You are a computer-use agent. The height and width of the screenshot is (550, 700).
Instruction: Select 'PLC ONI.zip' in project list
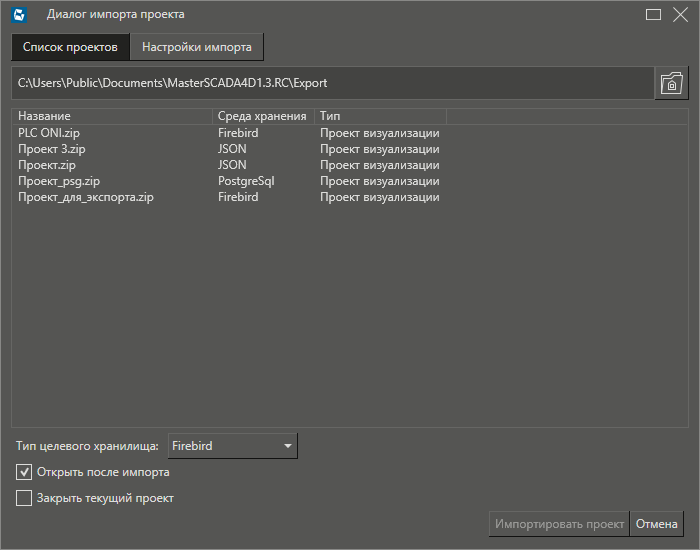[x=49, y=133]
